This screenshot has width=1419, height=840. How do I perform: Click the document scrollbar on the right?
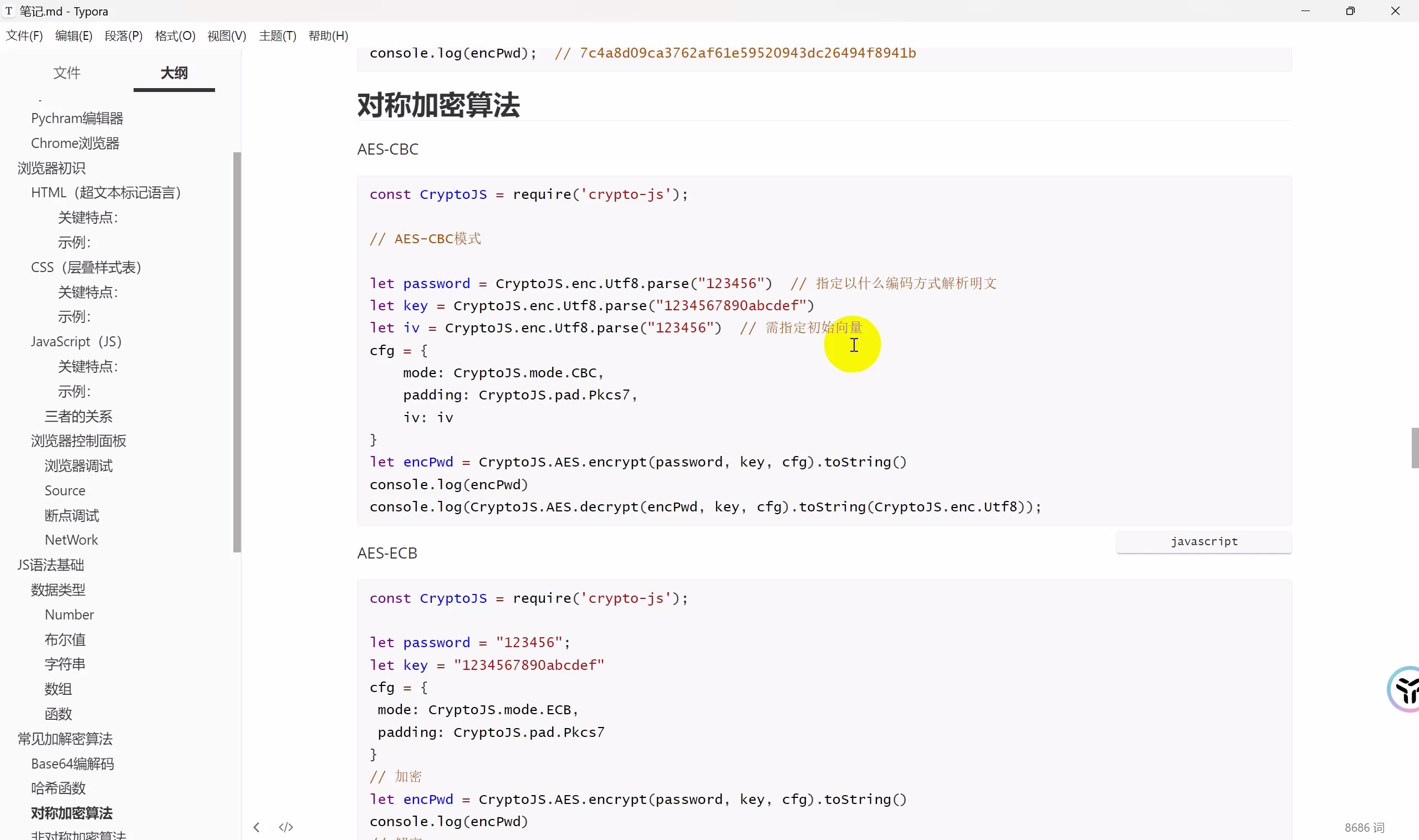[1414, 447]
